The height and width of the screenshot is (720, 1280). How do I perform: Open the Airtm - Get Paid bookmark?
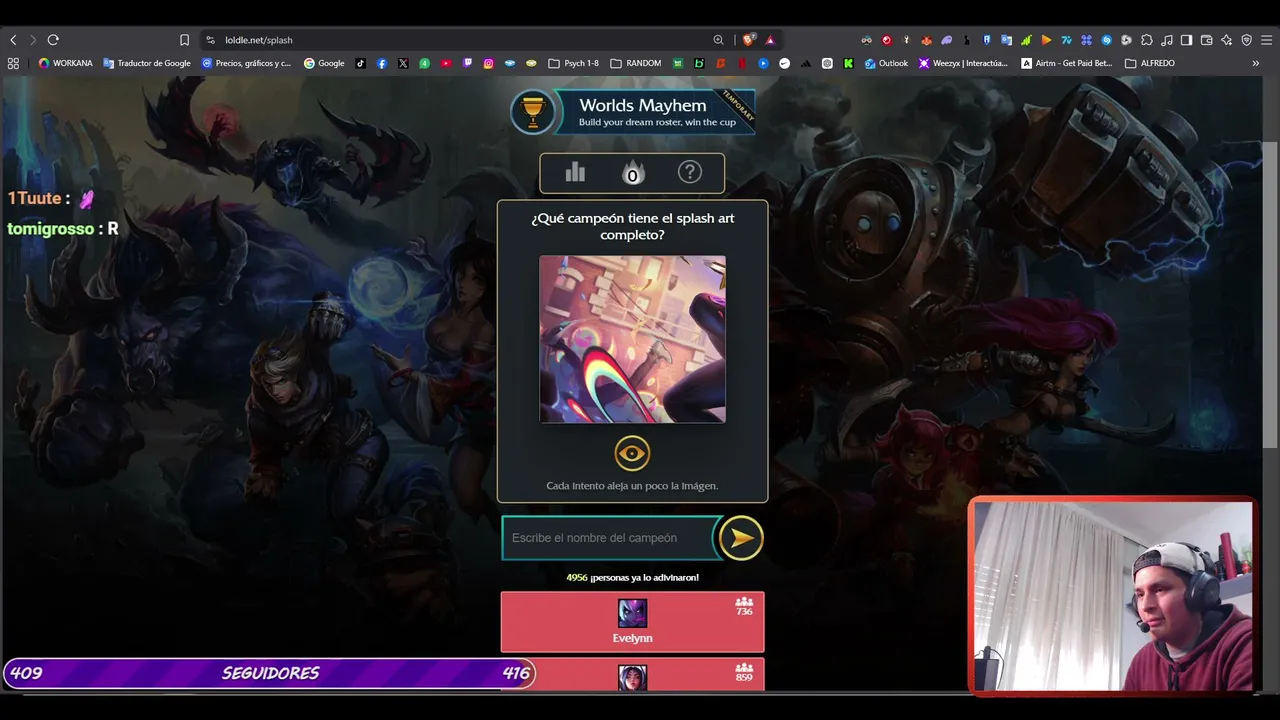(x=1066, y=63)
